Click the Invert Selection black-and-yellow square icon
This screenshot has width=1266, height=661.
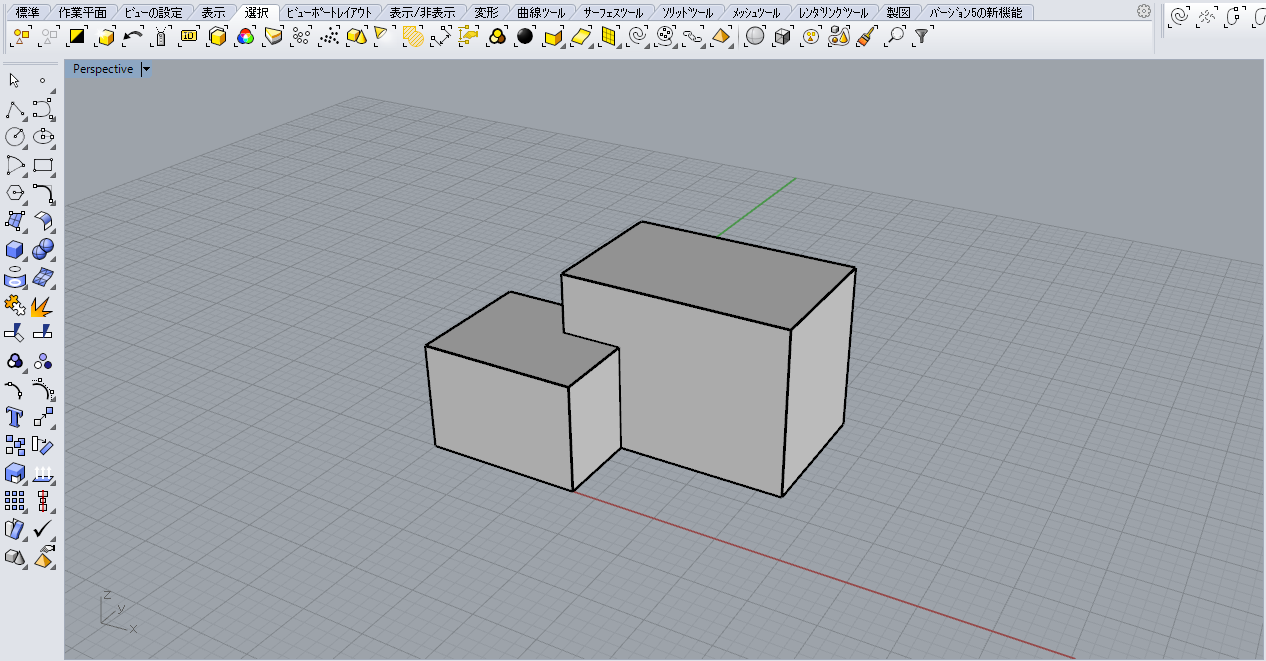(77, 36)
